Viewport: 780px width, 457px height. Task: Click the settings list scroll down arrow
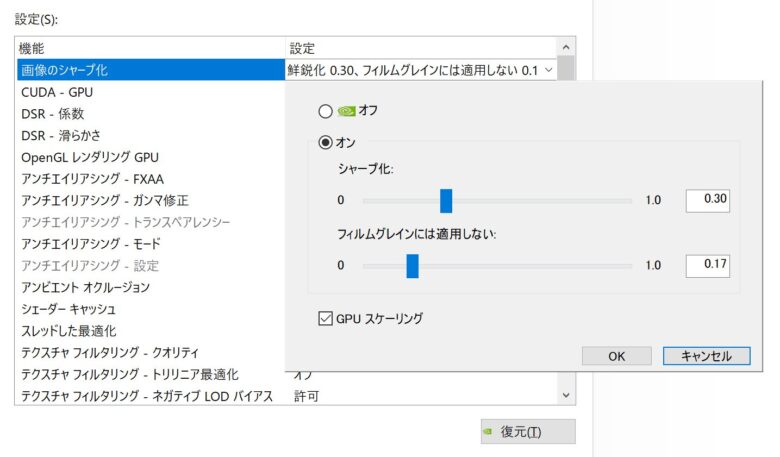coord(566,395)
